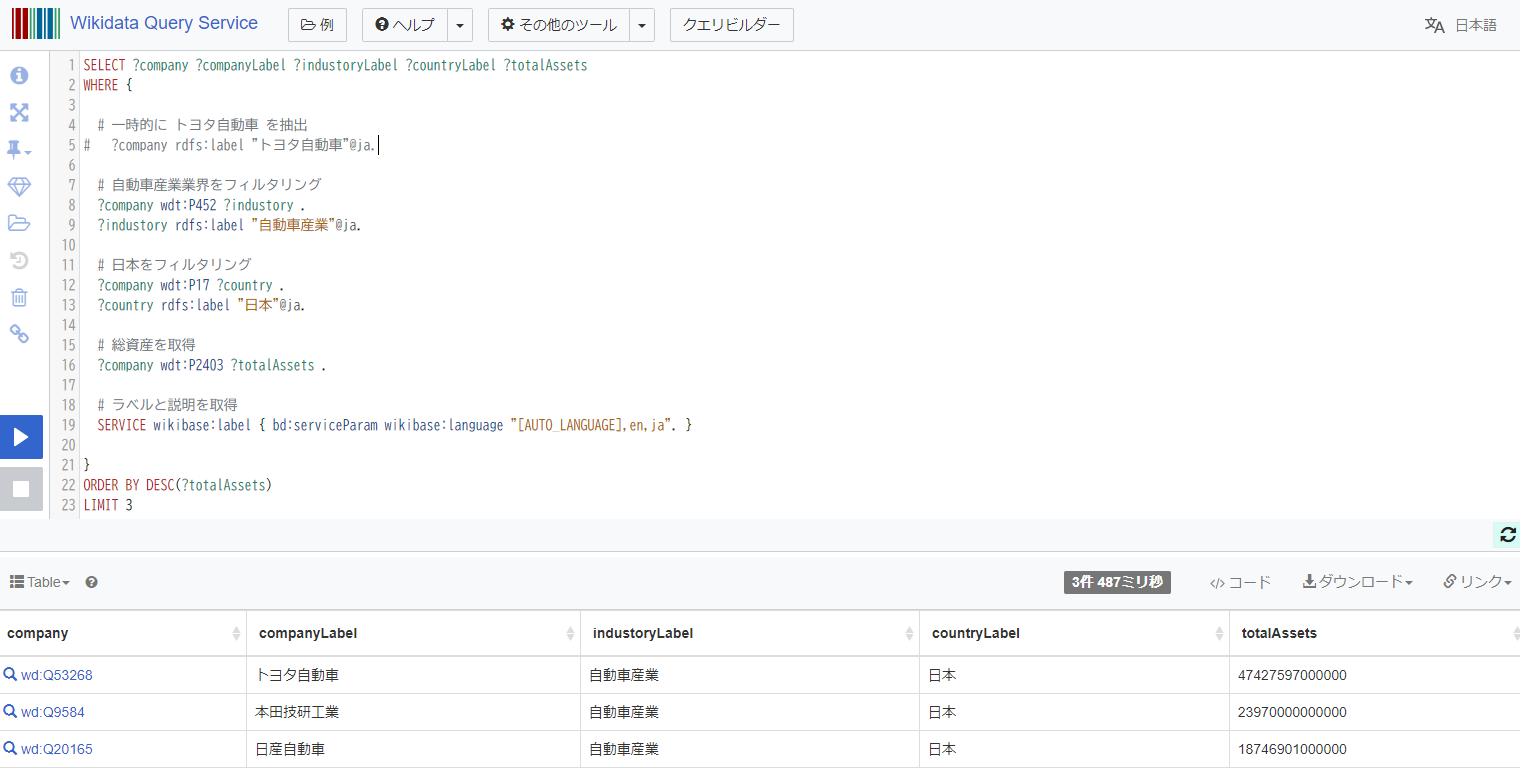Click the ヘルプ help button
Screen dimensions: 1520x779
coord(404,25)
